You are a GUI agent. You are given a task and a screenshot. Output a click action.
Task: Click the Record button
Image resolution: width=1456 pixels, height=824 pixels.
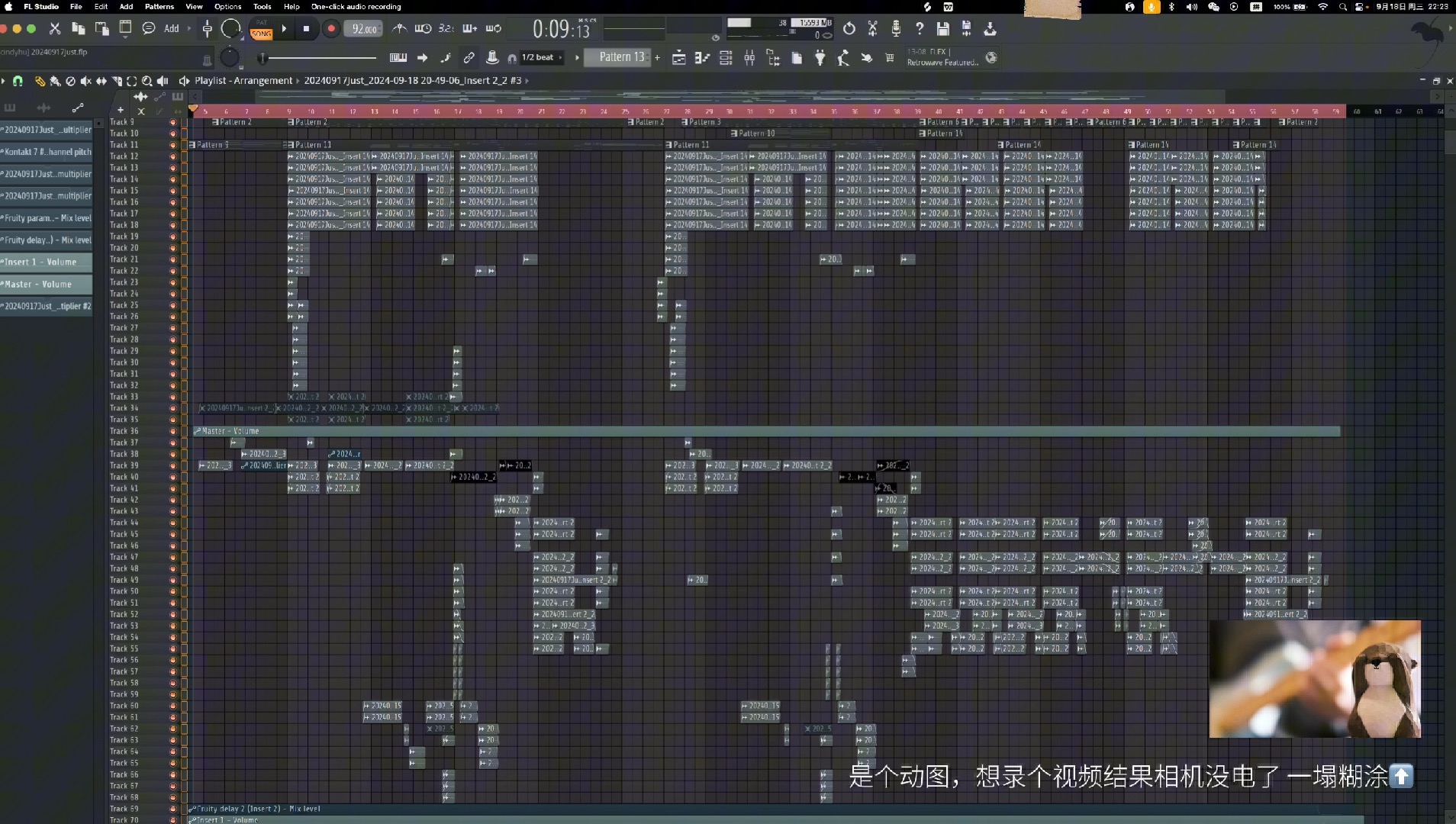(330, 29)
